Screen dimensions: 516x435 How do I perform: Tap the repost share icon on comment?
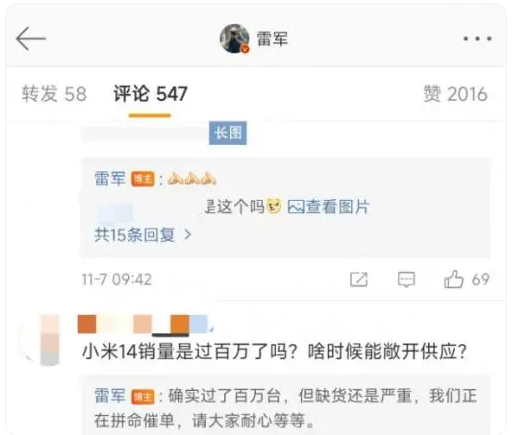pos(359,279)
